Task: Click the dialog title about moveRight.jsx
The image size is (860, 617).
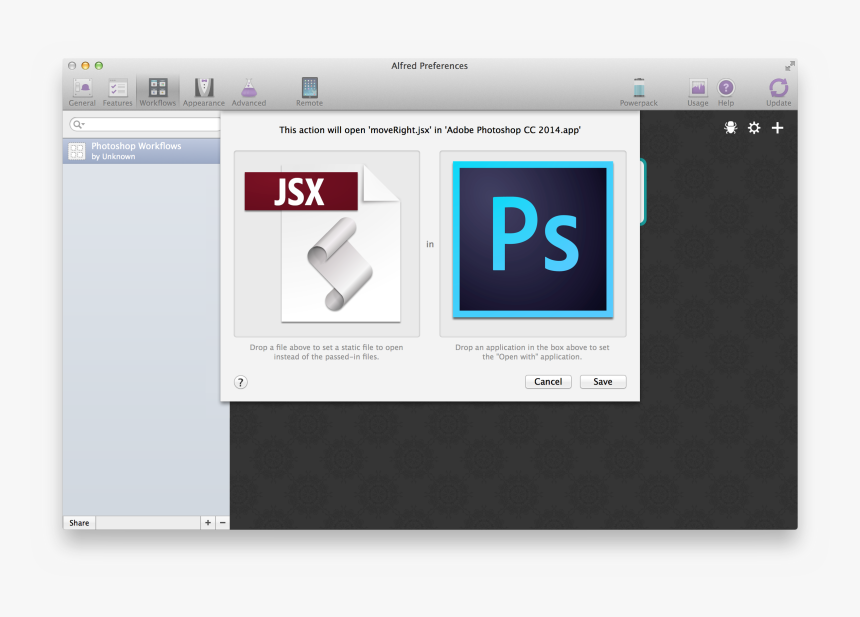Action: [x=429, y=130]
